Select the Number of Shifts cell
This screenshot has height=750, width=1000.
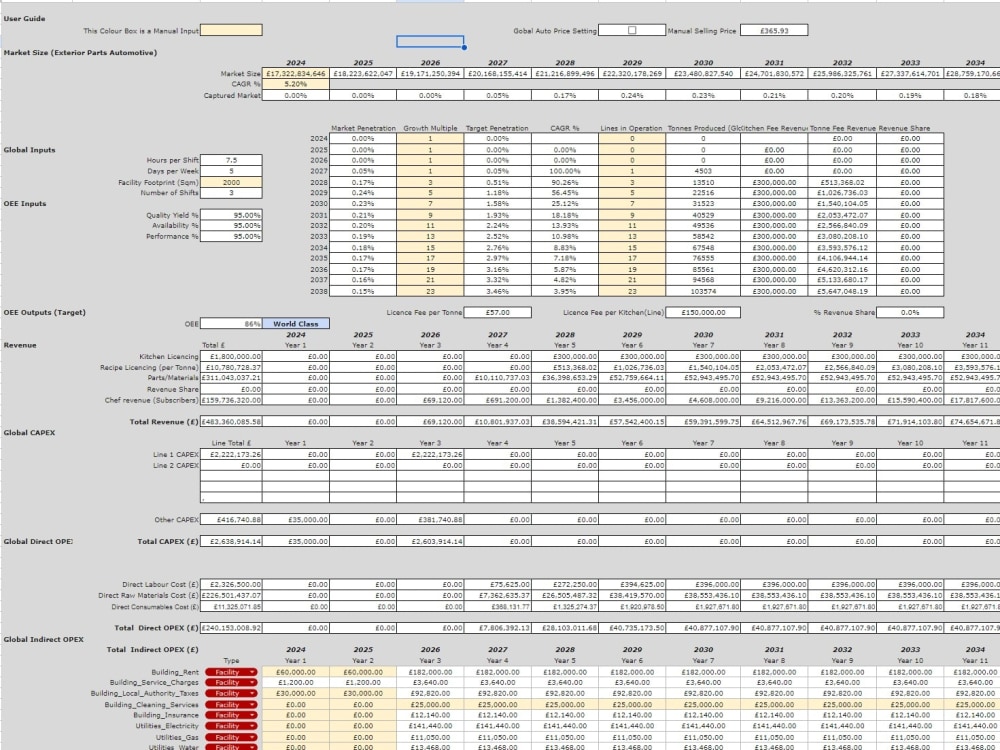[231, 193]
